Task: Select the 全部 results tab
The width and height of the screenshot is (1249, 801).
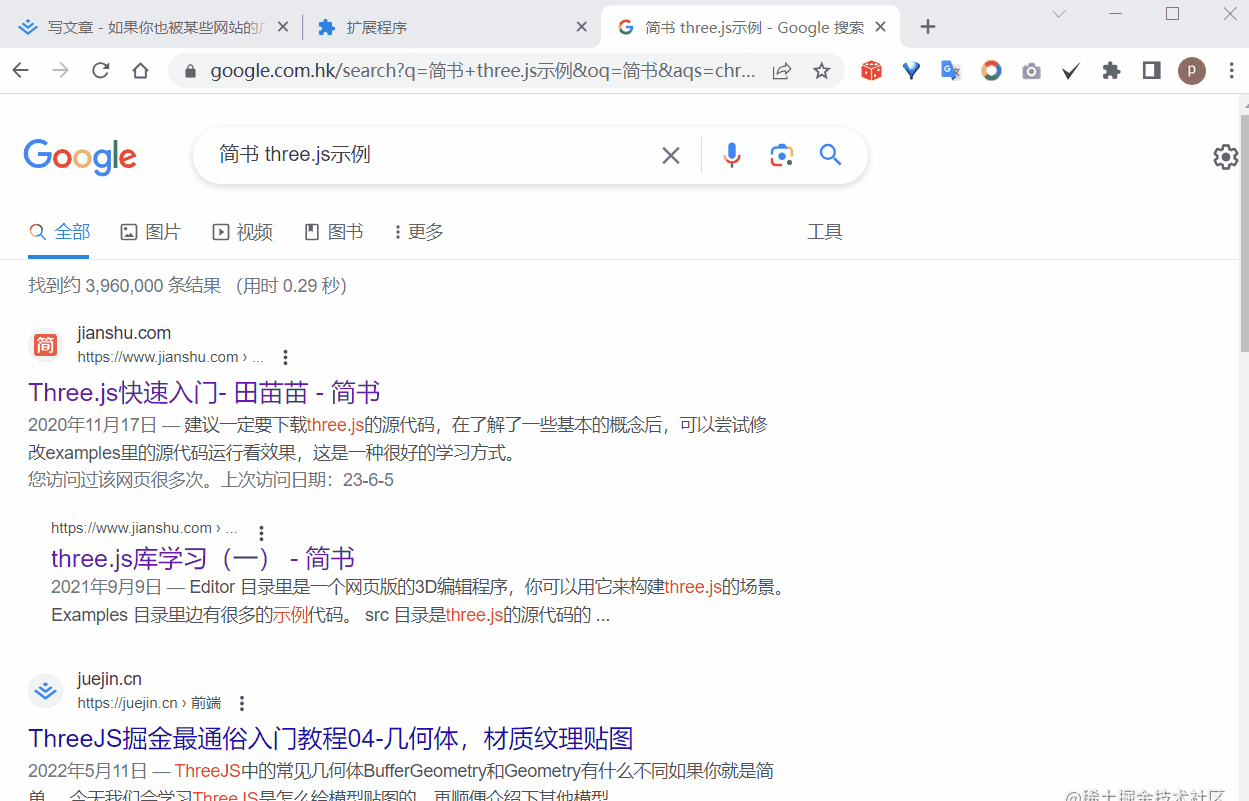Action: point(60,232)
